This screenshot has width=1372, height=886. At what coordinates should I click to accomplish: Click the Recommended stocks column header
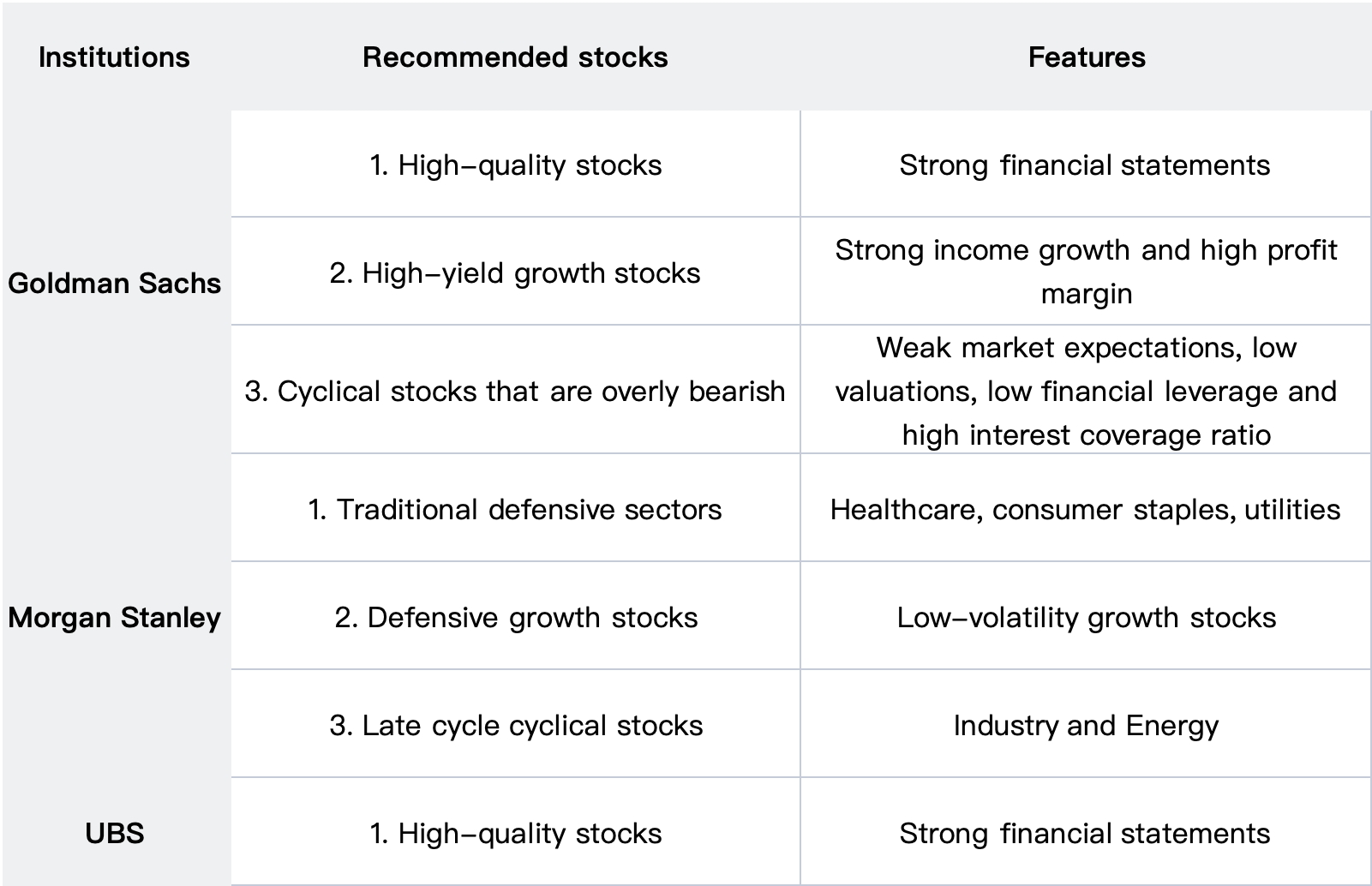click(x=515, y=57)
